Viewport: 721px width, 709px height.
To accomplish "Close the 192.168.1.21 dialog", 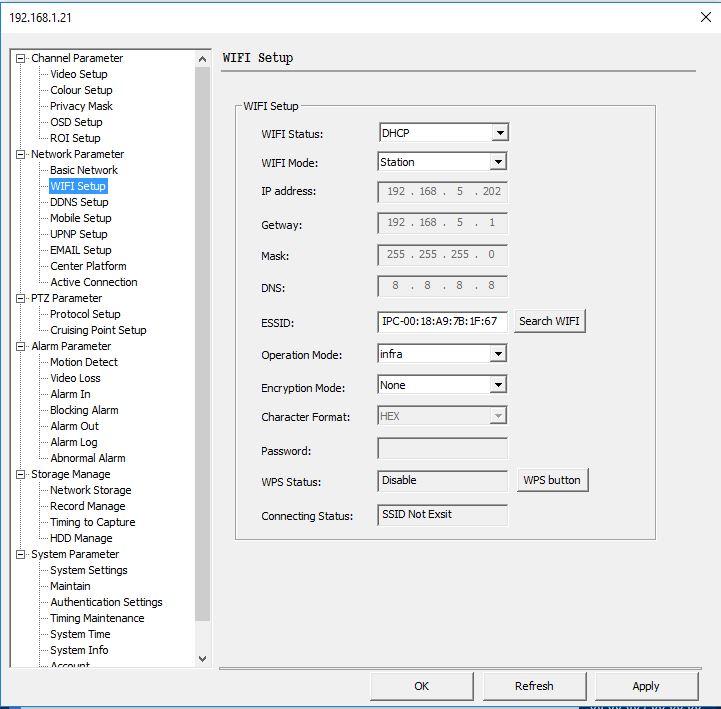I will (706, 17).
